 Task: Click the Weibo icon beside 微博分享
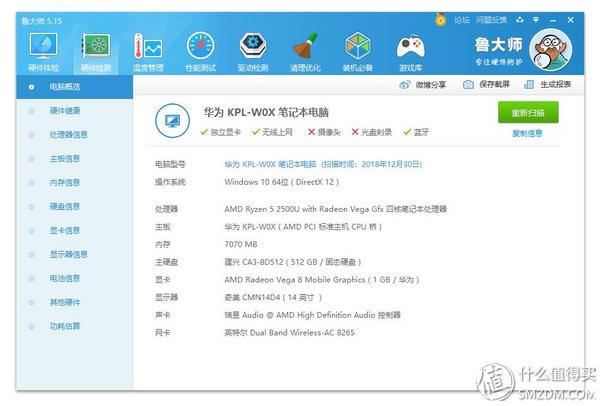pos(405,85)
